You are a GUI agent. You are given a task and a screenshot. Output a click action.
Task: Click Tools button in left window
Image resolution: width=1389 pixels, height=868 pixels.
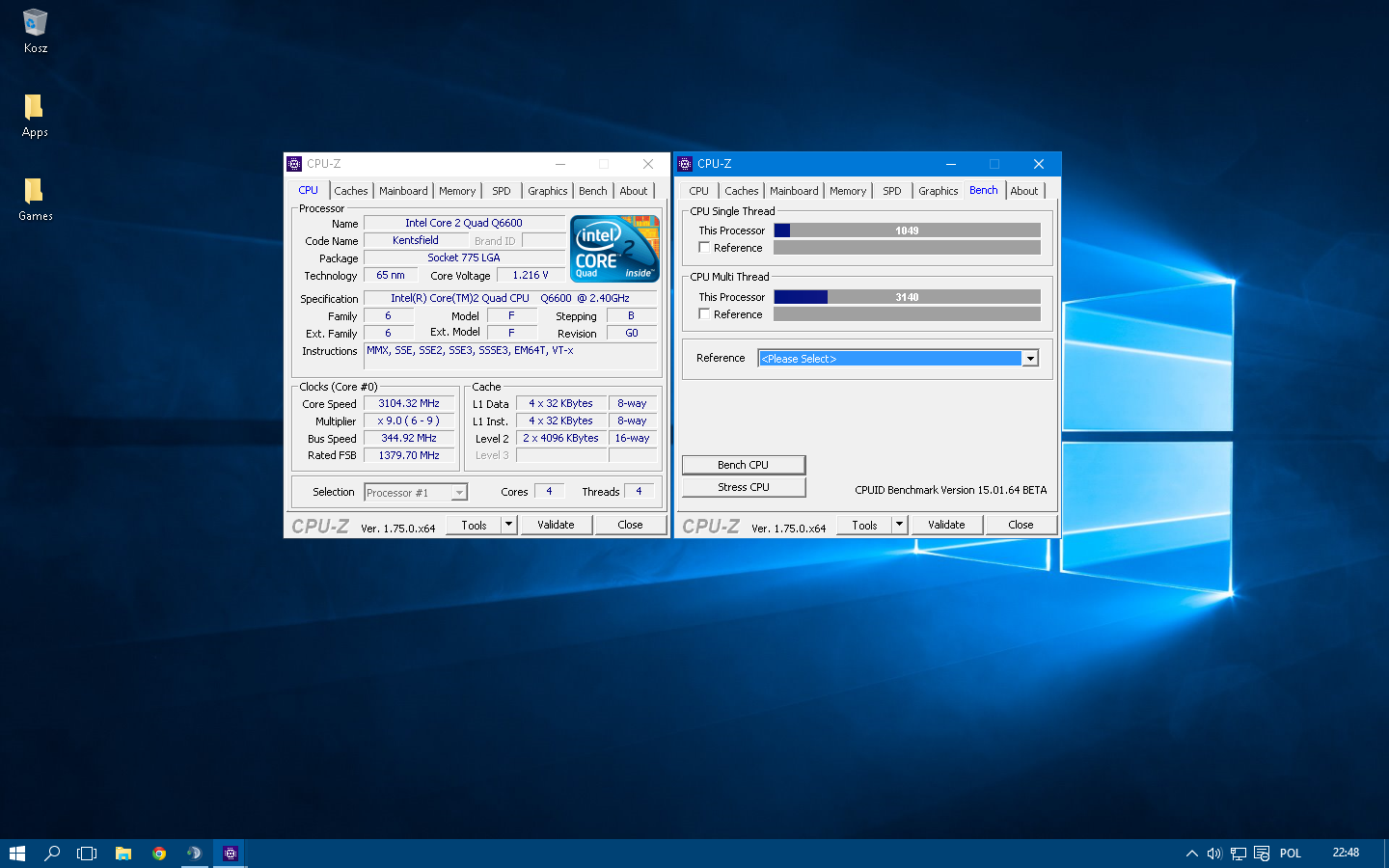pos(475,525)
